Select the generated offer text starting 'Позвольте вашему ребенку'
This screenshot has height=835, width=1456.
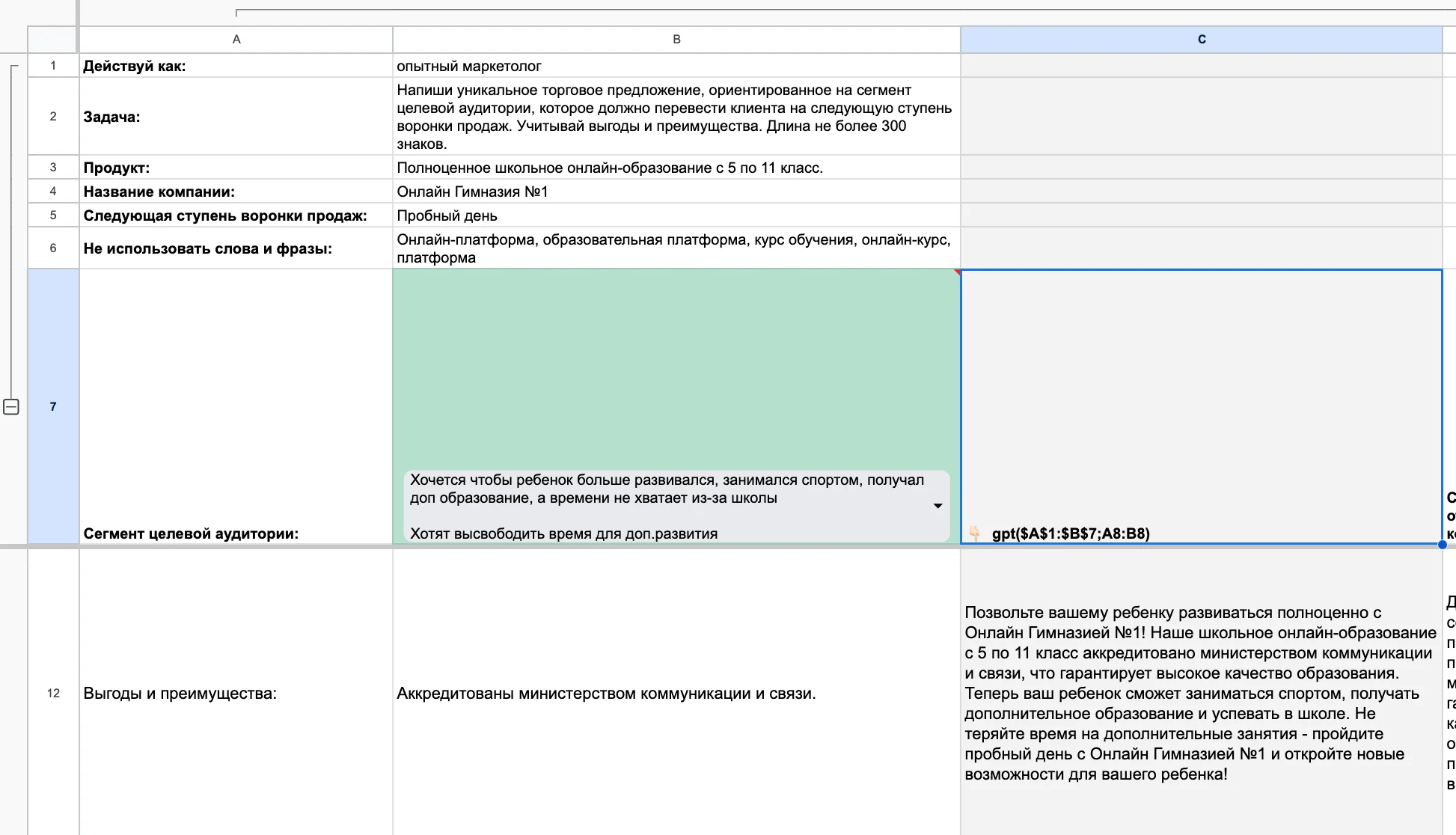[x=1202, y=693]
